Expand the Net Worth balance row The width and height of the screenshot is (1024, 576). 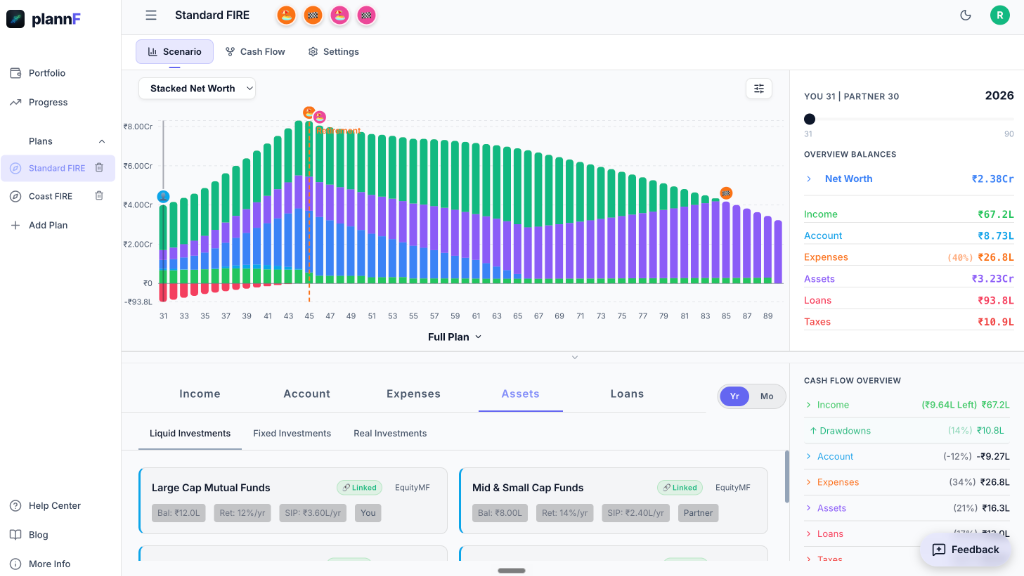pos(908,179)
